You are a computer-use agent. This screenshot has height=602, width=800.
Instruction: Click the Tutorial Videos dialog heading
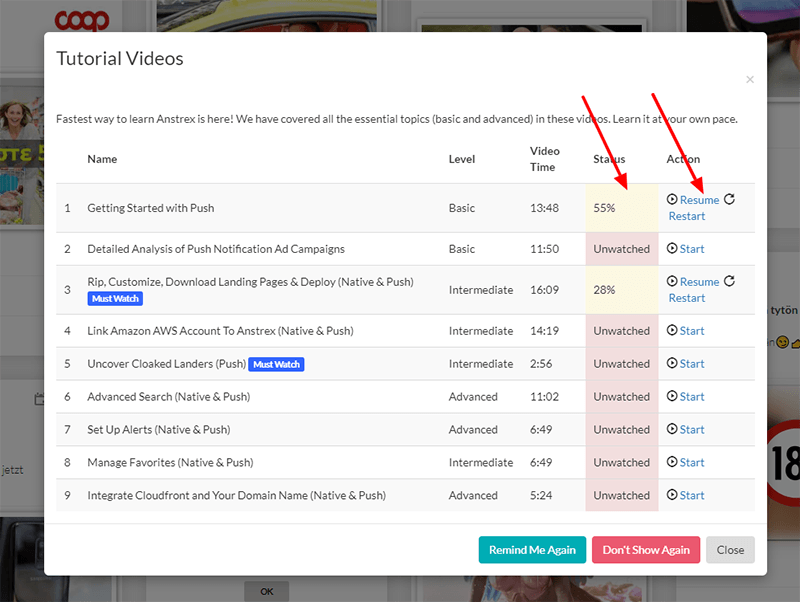tap(120, 59)
